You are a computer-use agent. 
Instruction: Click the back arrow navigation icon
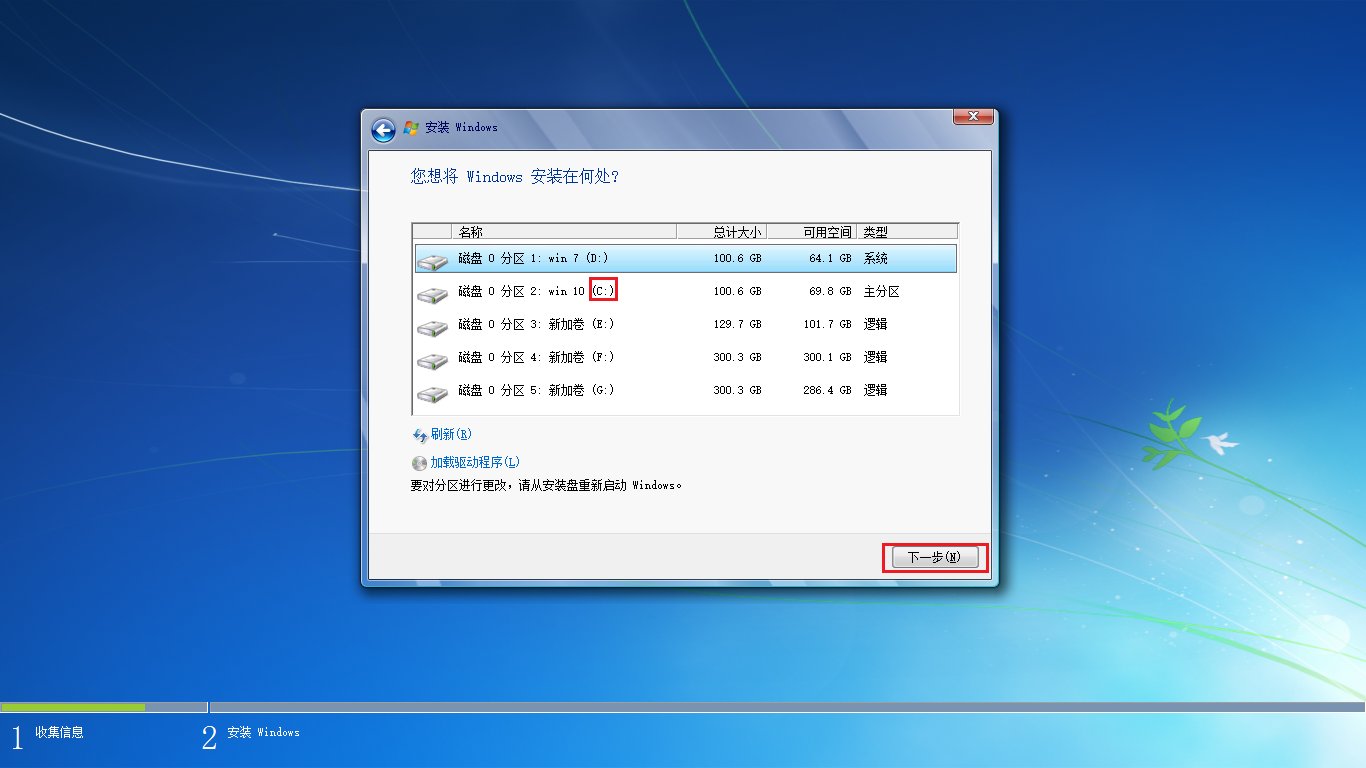[x=383, y=130]
